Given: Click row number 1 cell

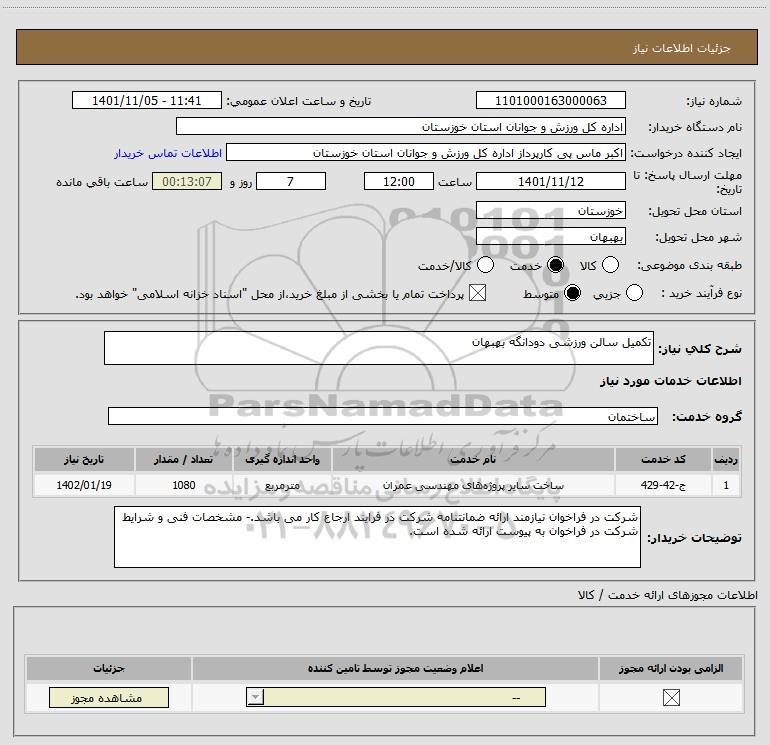Looking at the screenshot, I should click(726, 485).
